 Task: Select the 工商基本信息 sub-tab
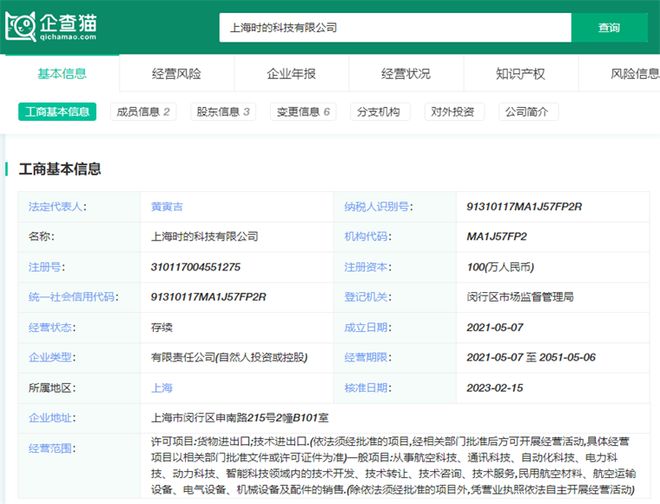click(57, 112)
